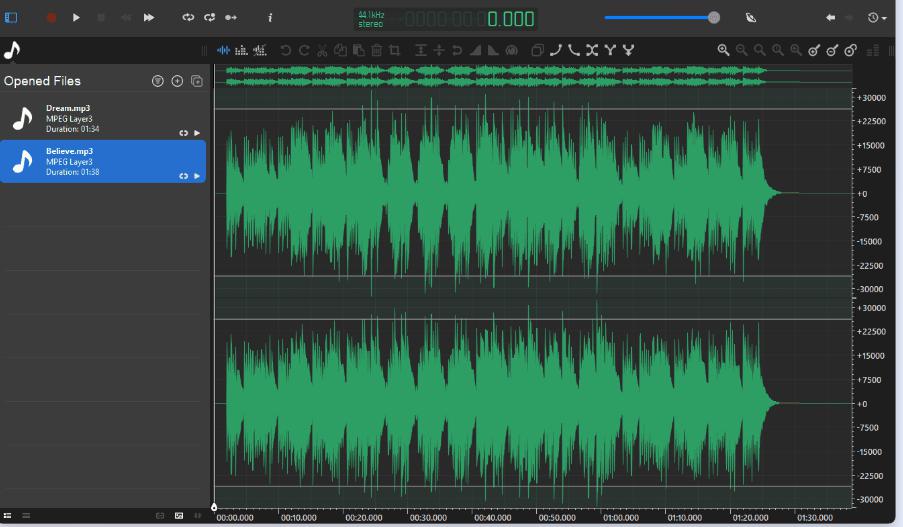Click the volume slider handle
Image resolution: width=903 pixels, height=527 pixels.
pos(714,17)
